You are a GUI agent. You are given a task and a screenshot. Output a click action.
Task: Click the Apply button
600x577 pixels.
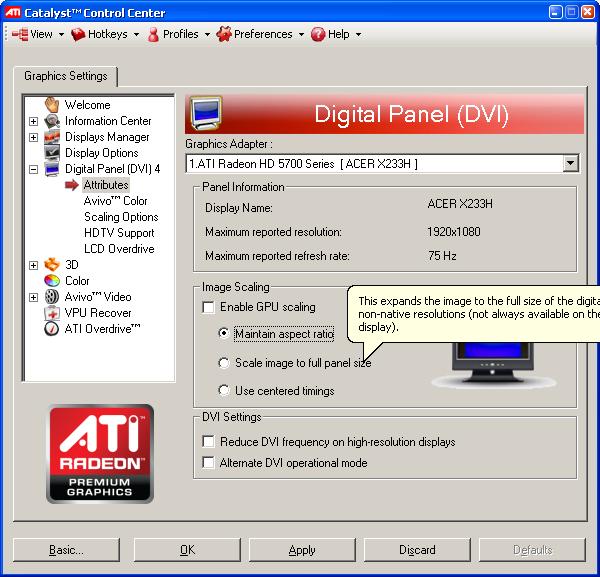coord(302,550)
